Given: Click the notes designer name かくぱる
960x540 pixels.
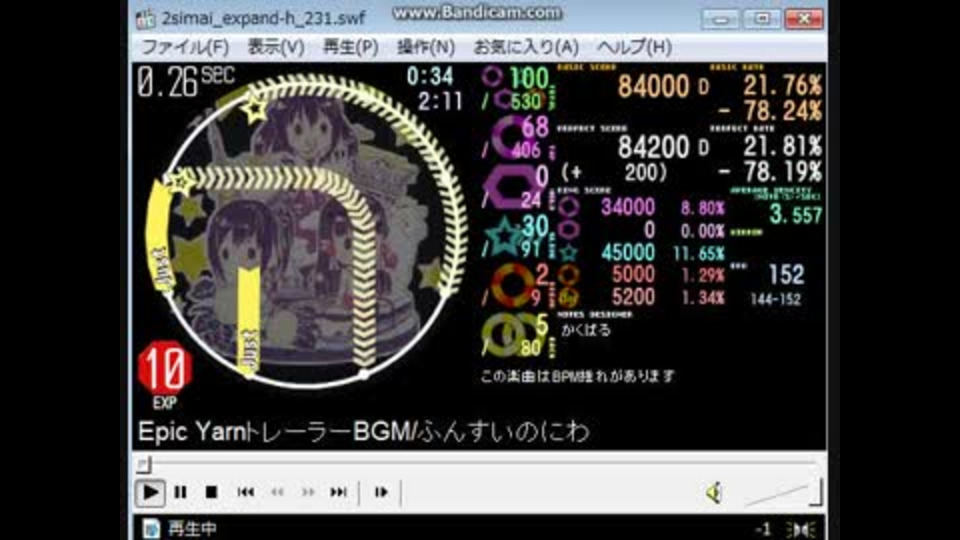Looking at the screenshot, I should (x=586, y=330).
